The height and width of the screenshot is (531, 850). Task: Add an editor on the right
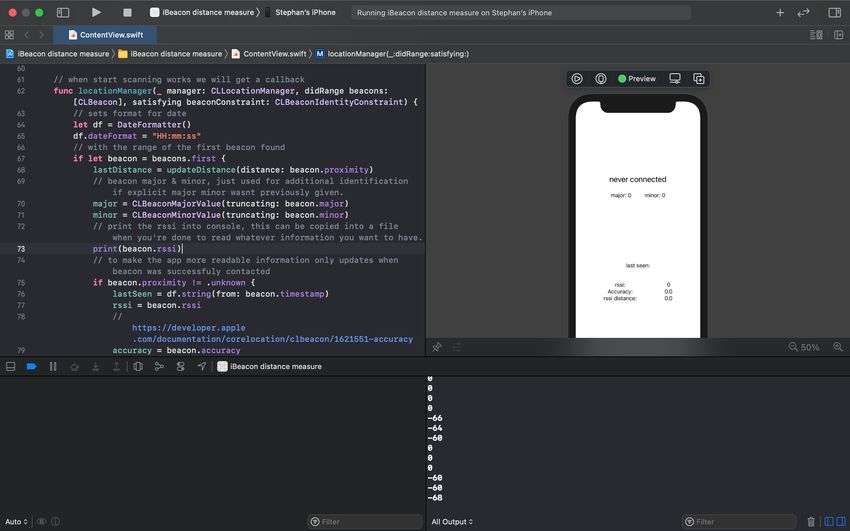coord(838,35)
